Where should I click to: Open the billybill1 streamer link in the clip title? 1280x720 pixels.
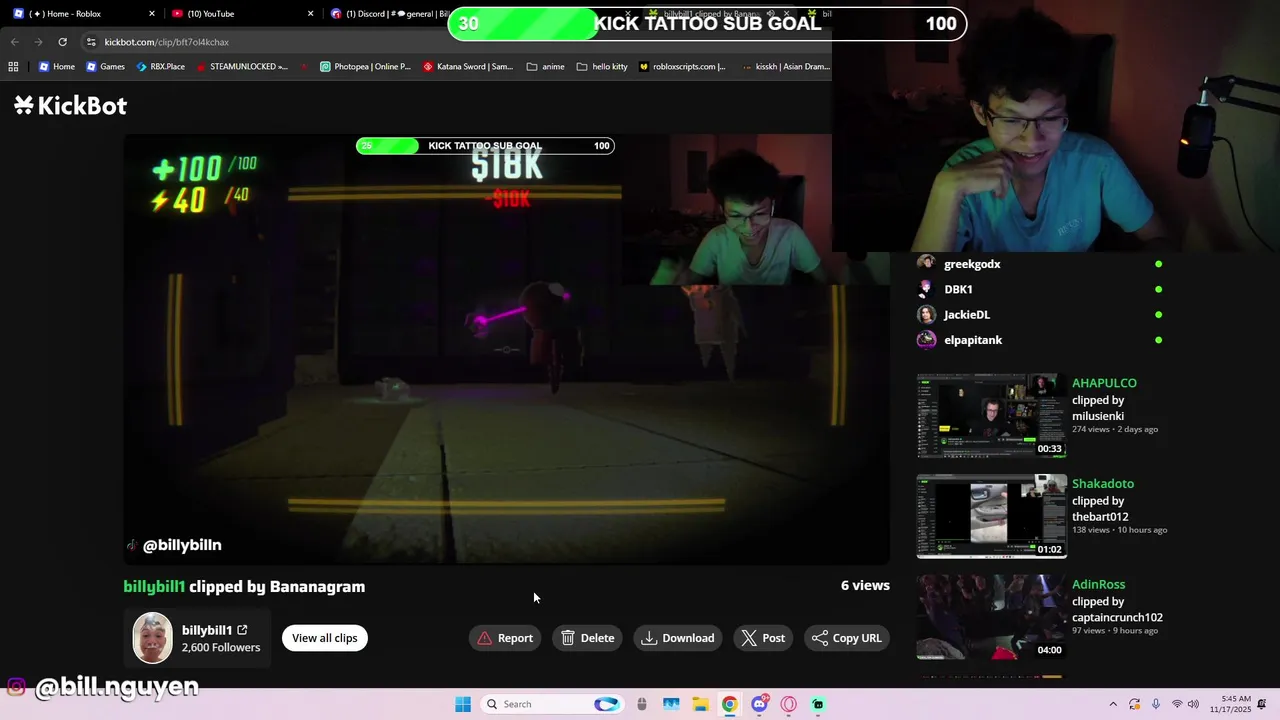click(154, 587)
